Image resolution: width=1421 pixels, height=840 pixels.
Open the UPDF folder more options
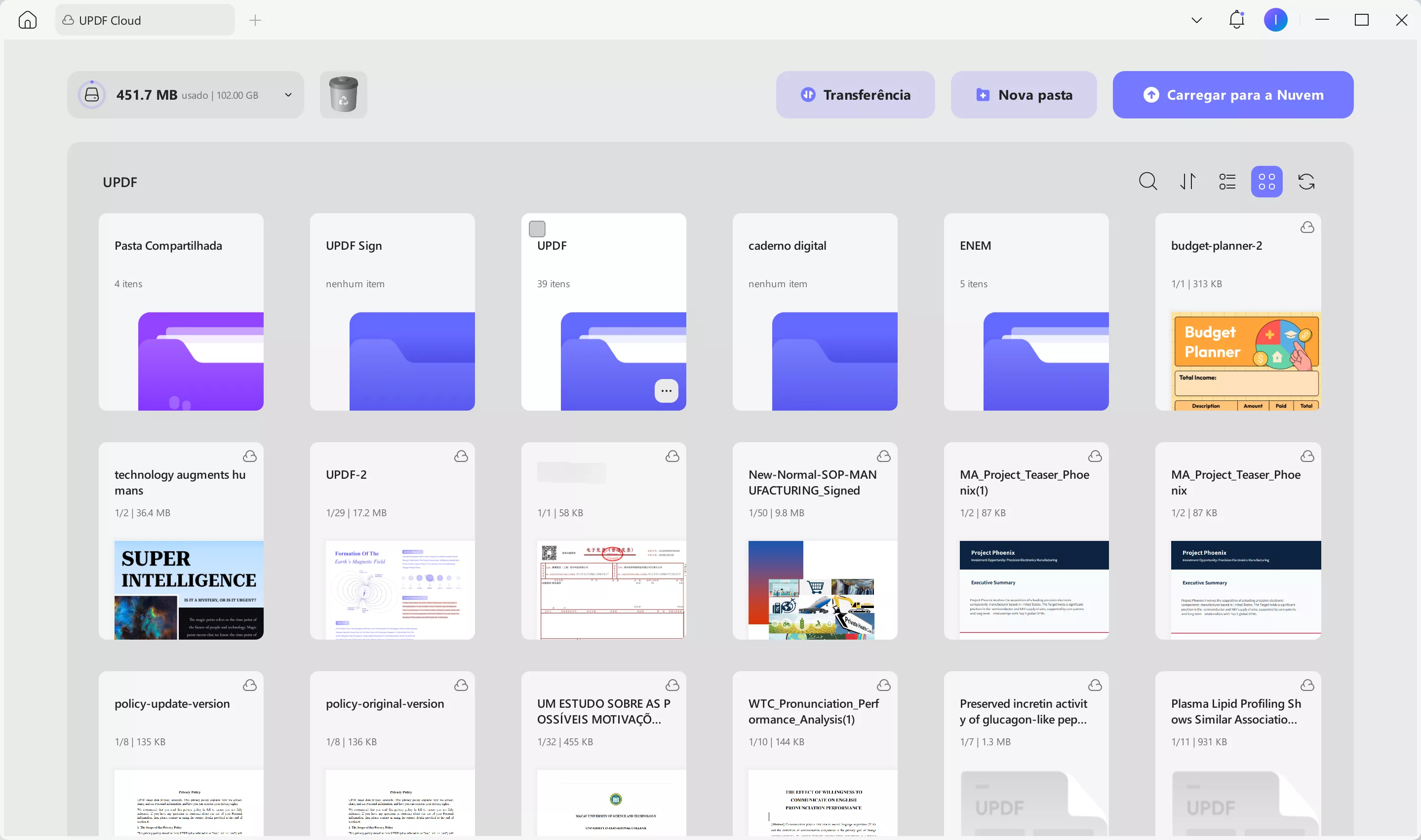(666, 390)
